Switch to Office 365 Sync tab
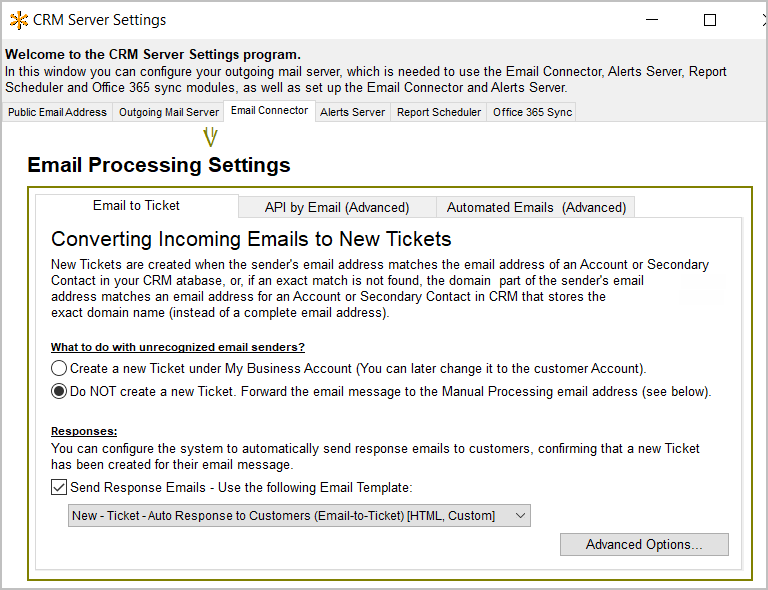 click(532, 112)
